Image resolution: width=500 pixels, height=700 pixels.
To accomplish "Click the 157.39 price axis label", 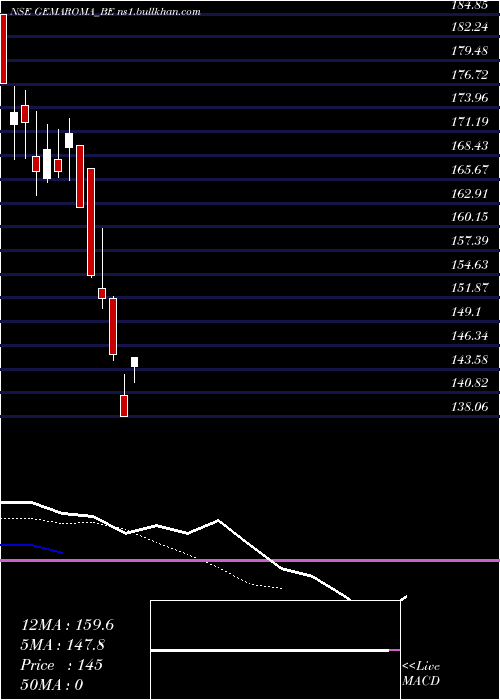I will tap(470, 241).
